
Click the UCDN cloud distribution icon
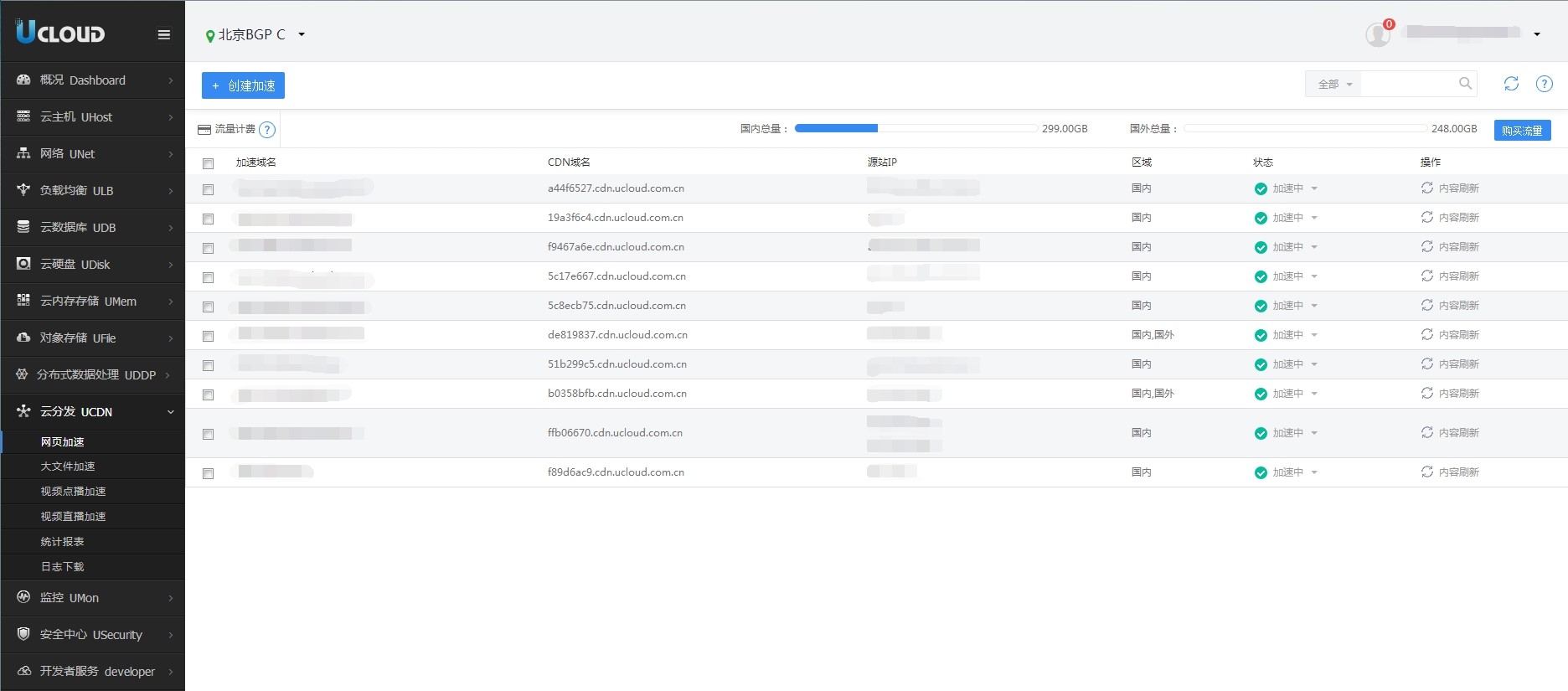point(23,411)
